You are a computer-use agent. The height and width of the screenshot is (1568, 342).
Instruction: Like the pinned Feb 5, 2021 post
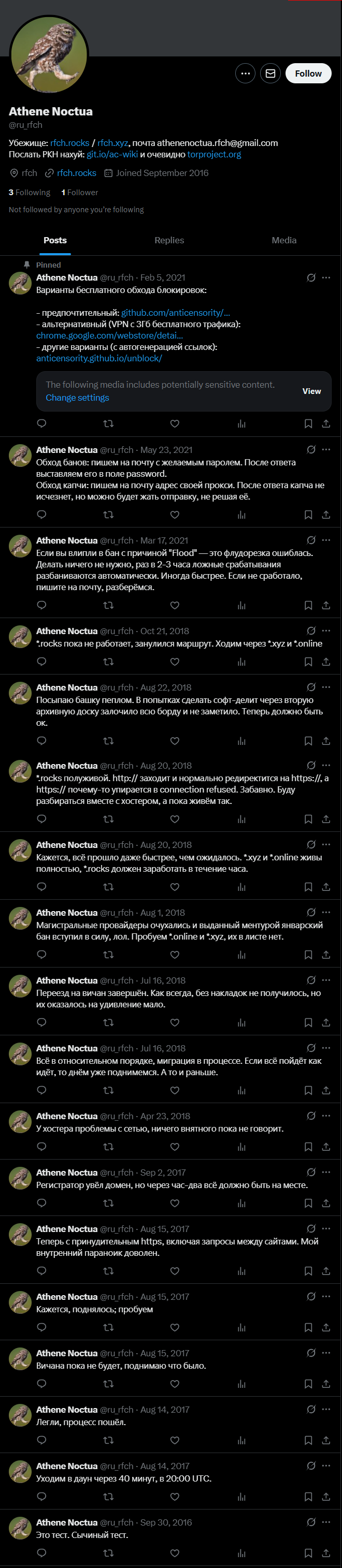click(x=174, y=423)
